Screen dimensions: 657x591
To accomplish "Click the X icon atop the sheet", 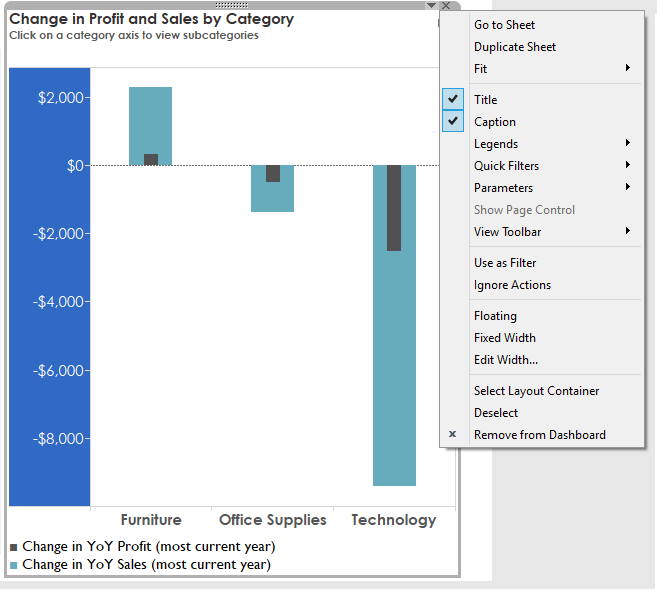I will click(446, 5).
